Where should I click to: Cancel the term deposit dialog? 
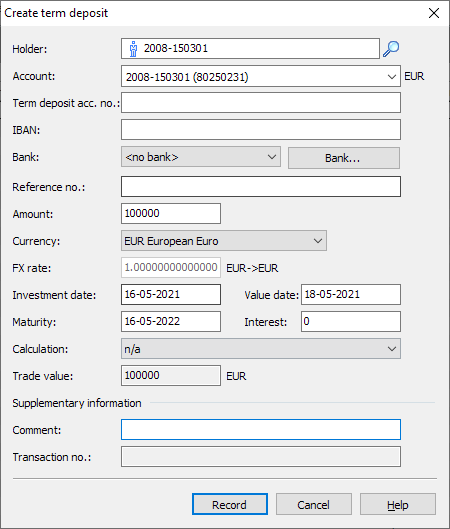[x=314, y=504]
